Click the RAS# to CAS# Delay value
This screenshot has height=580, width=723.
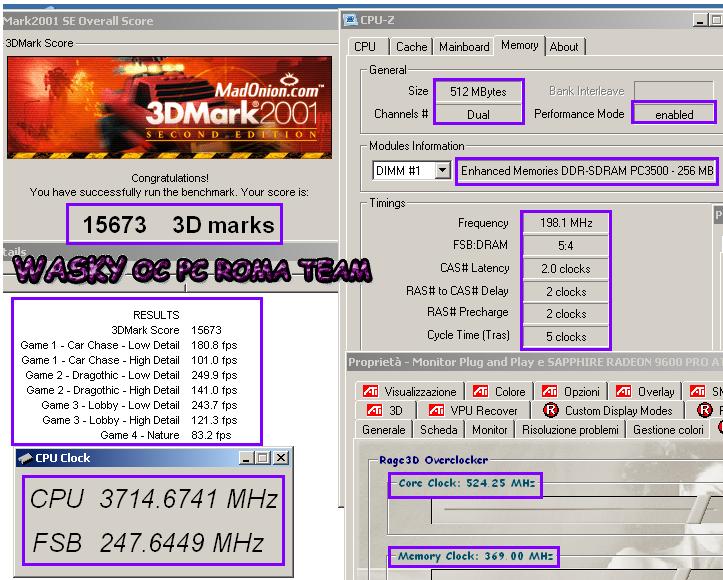point(566,292)
